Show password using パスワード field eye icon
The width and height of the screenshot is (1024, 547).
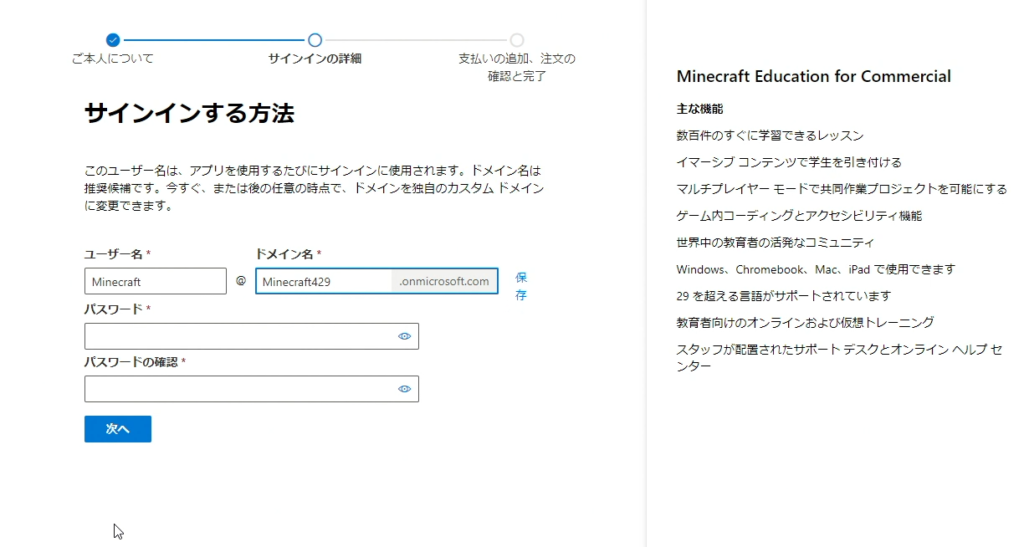(x=405, y=337)
